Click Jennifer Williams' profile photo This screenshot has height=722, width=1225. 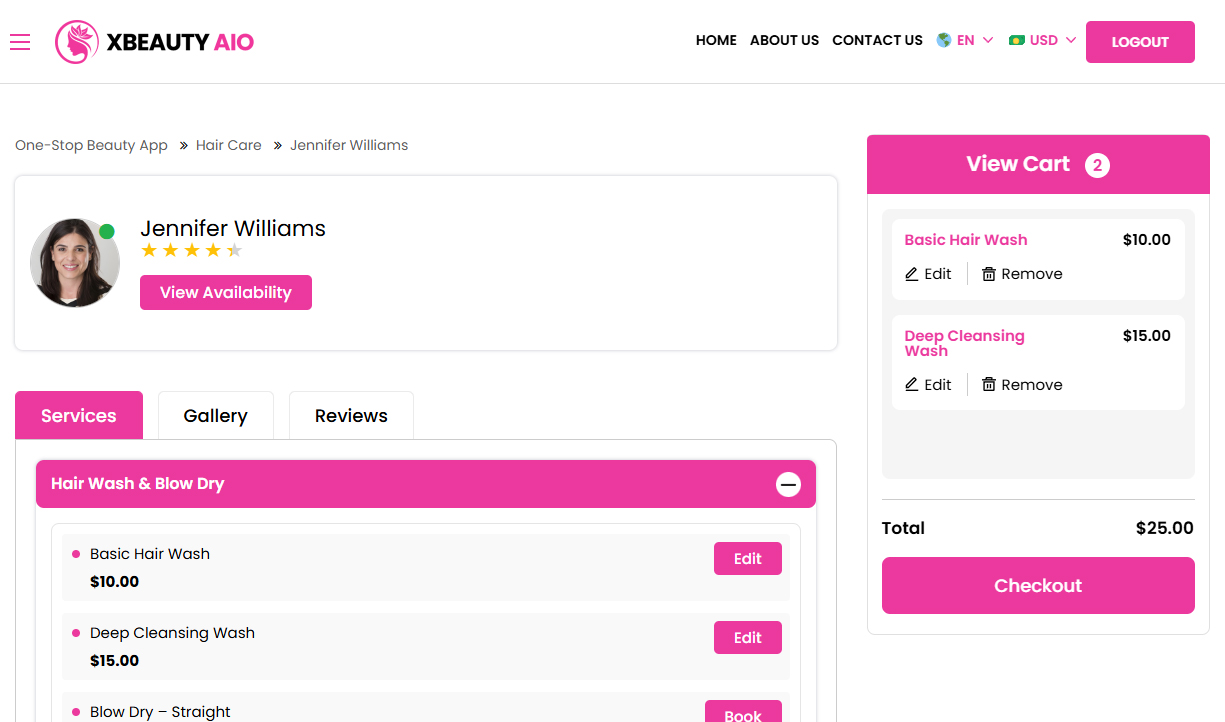tap(75, 263)
